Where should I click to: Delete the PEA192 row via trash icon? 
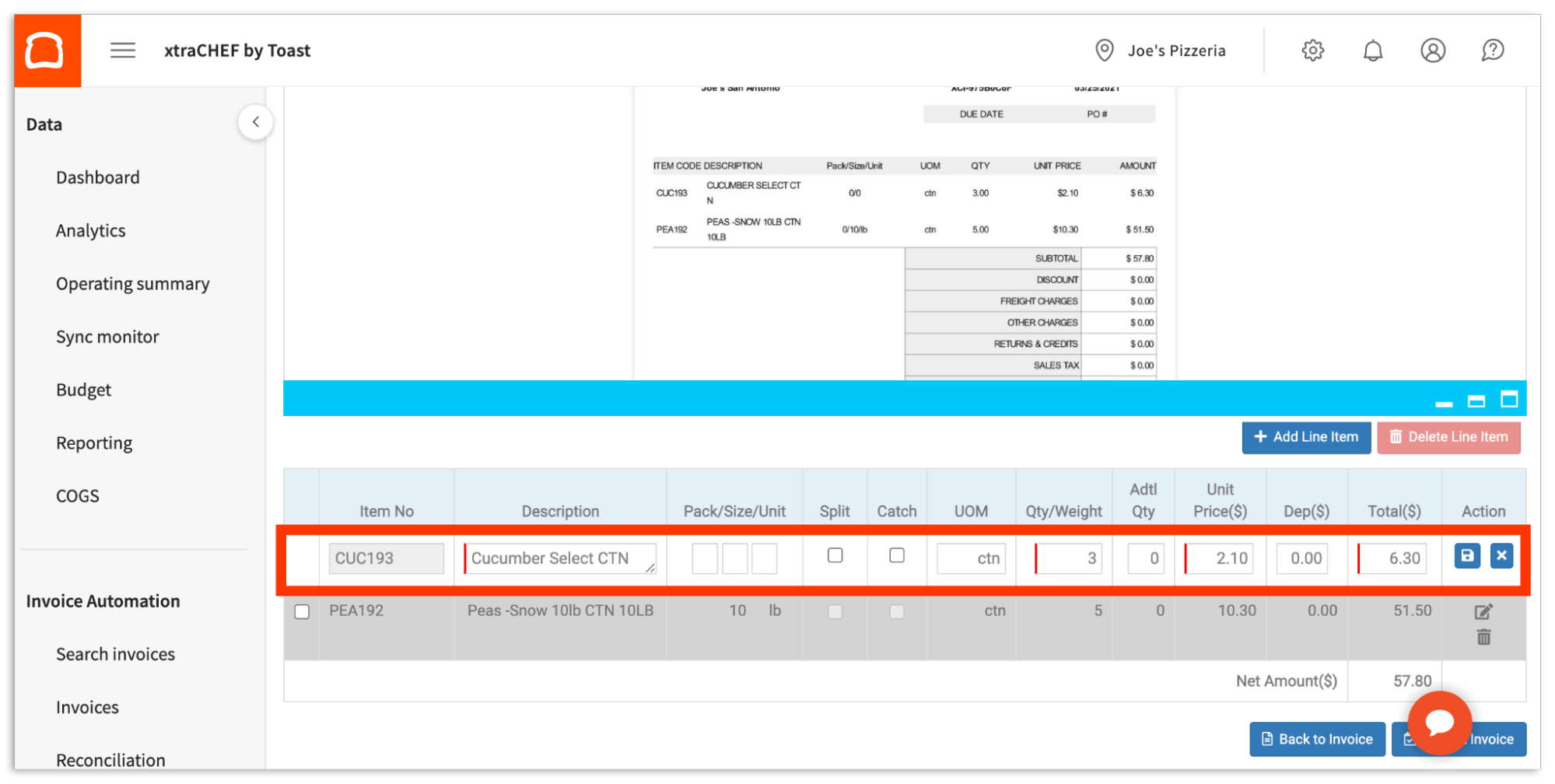(1483, 637)
